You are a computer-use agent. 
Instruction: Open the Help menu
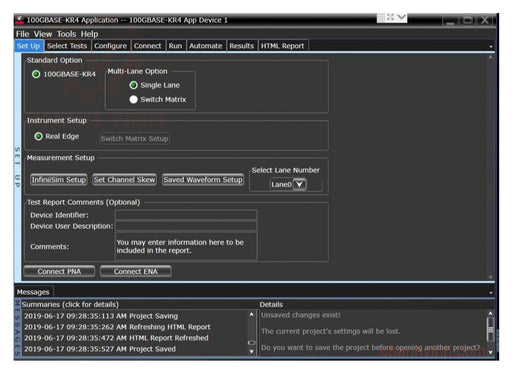pyautogui.click(x=89, y=34)
